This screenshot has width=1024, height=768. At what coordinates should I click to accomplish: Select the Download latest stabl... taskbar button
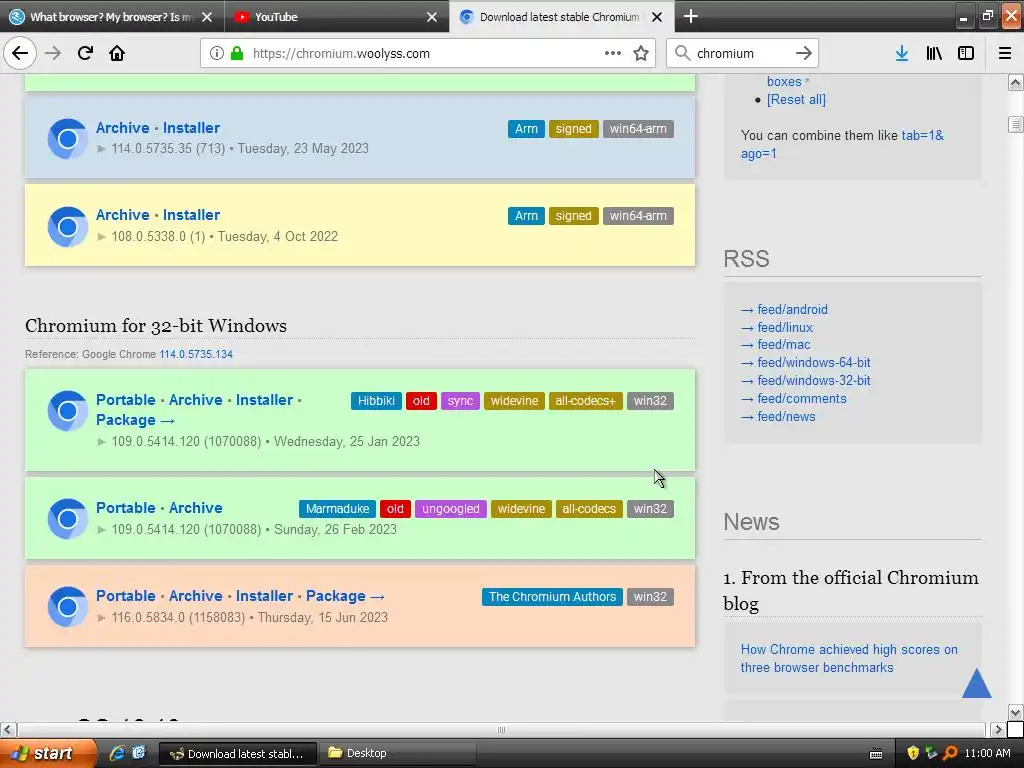(238, 754)
